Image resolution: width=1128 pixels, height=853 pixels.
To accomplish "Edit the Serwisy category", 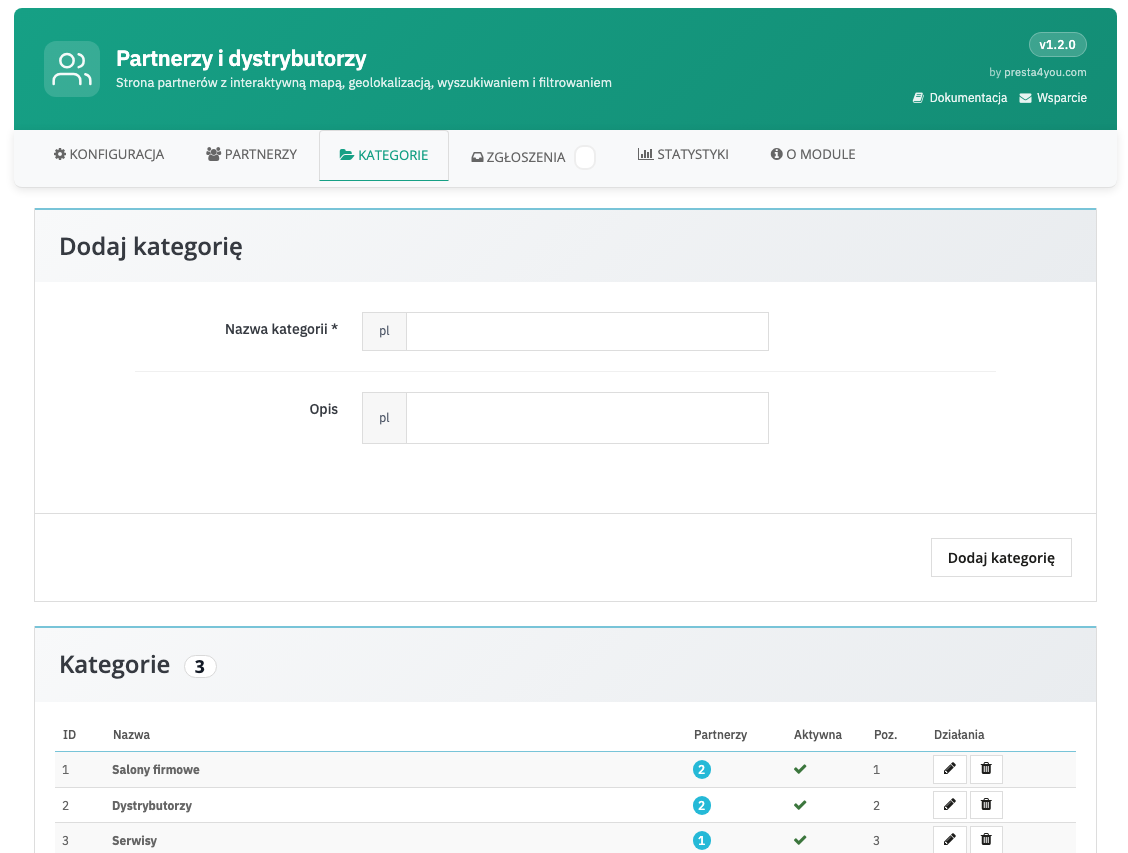I will pyautogui.click(x=950, y=839).
